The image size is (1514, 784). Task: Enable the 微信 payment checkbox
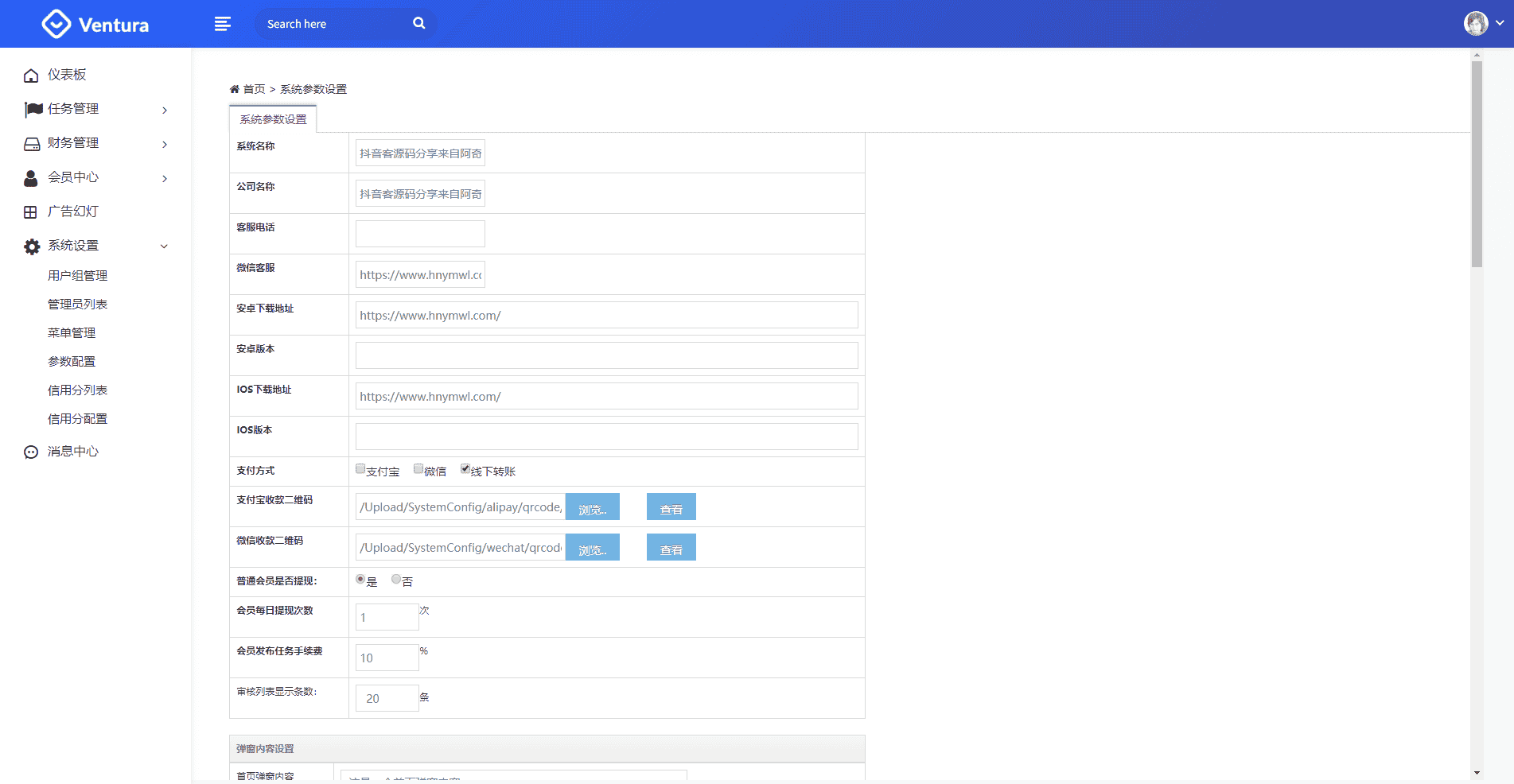tap(418, 469)
